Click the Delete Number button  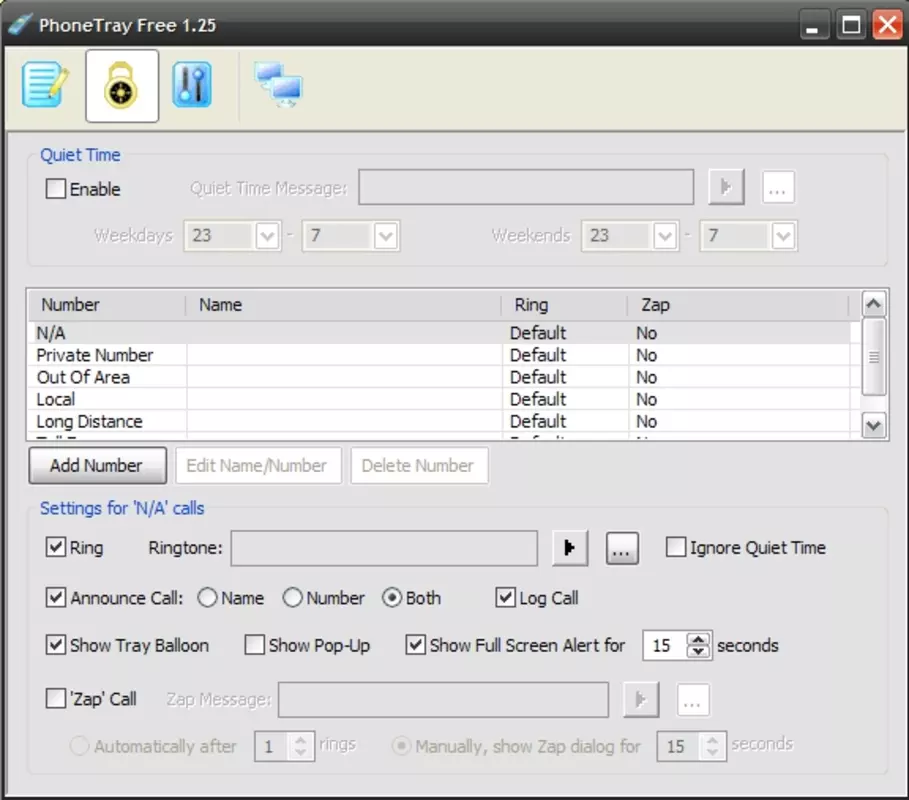coord(419,466)
